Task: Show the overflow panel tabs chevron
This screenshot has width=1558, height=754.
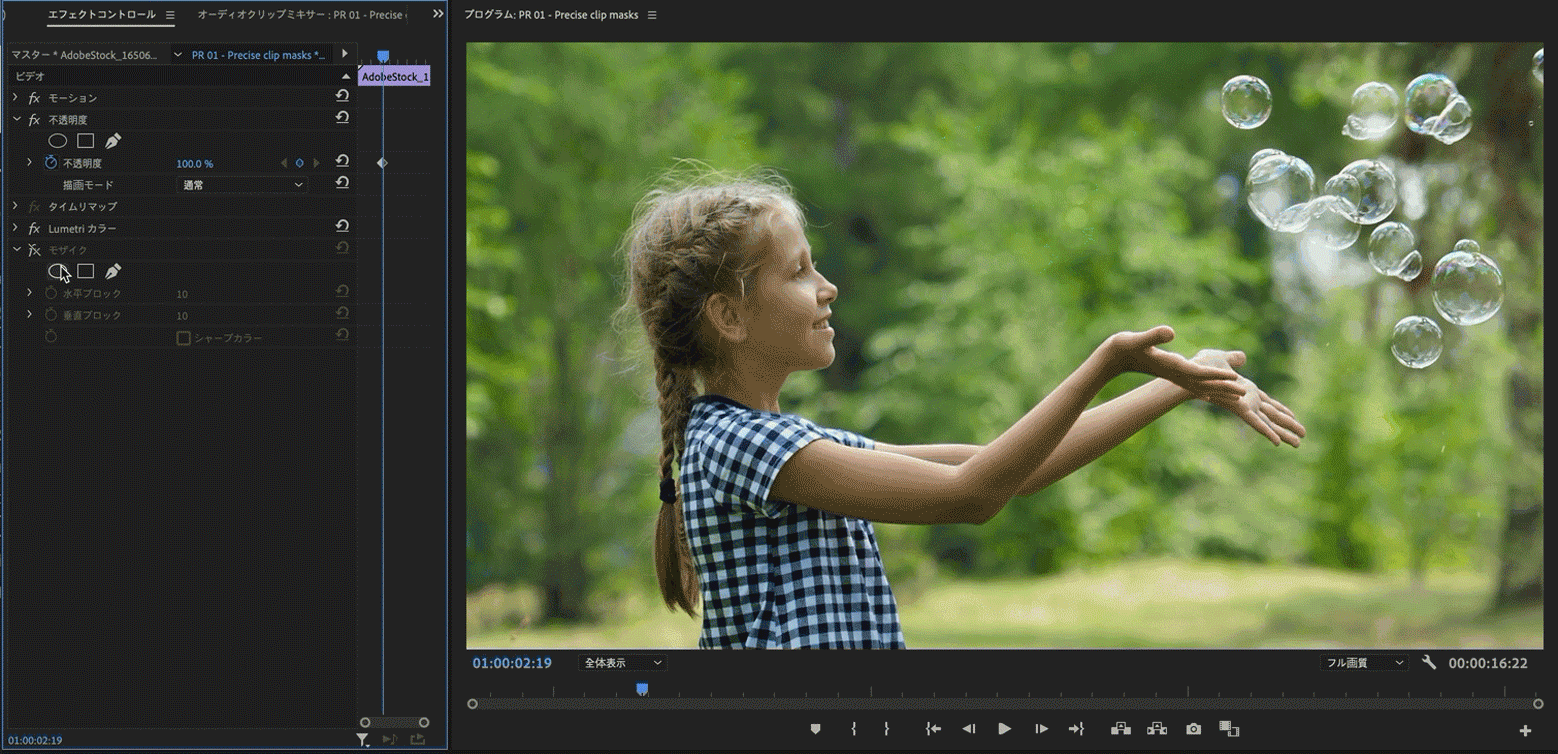Action: point(437,14)
